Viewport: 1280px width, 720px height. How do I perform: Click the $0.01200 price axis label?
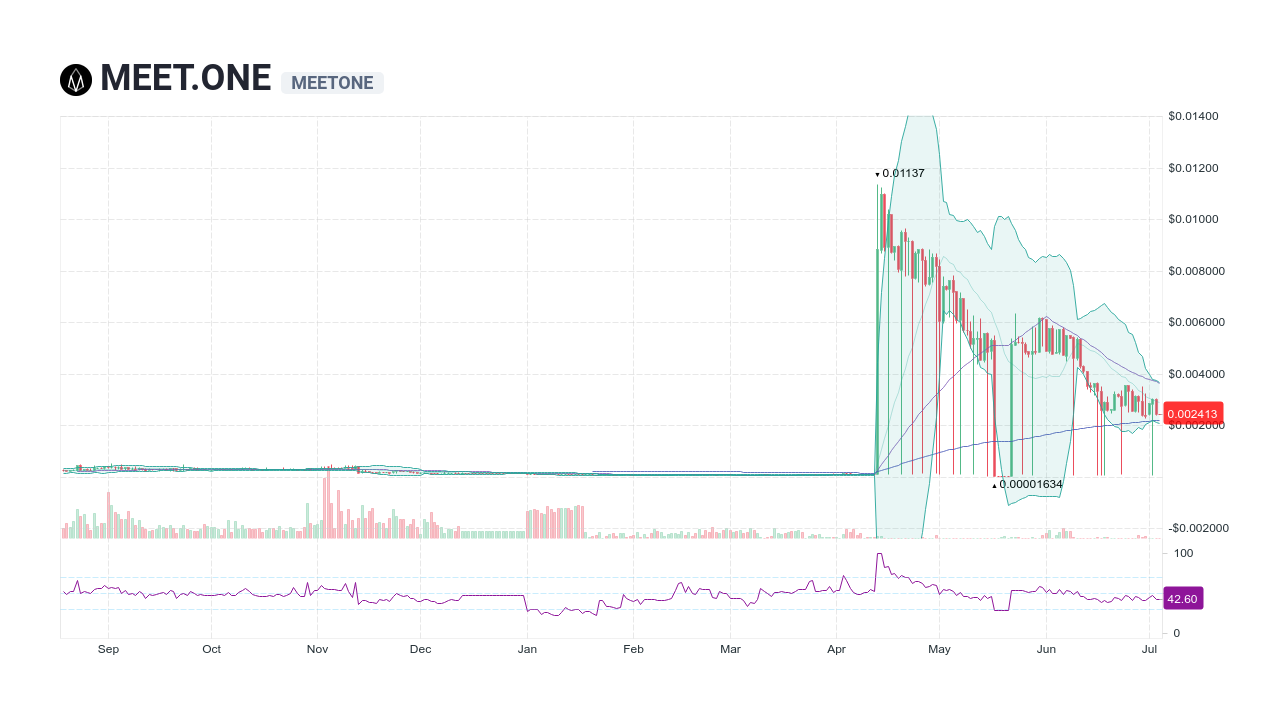pos(1193,168)
